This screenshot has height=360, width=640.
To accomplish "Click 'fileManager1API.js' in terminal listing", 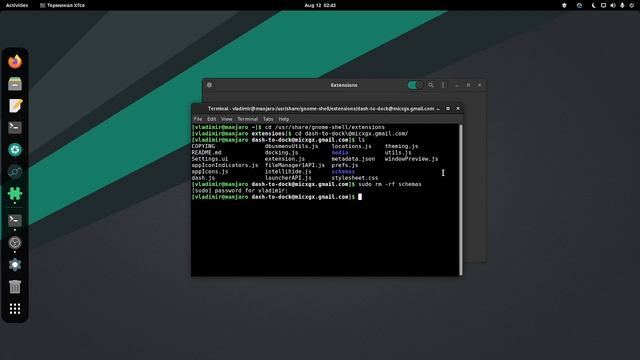I will coord(295,165).
